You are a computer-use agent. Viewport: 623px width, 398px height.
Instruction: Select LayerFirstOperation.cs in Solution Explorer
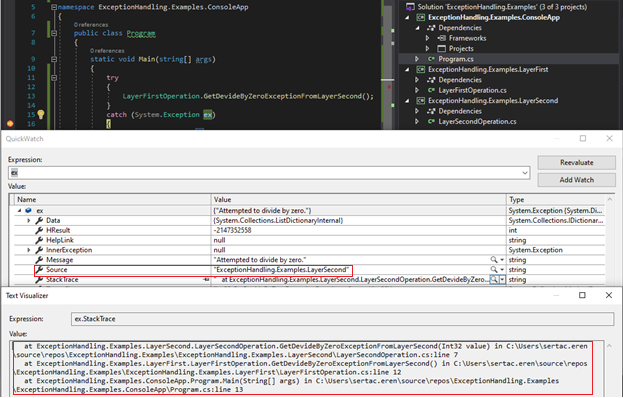click(472, 90)
